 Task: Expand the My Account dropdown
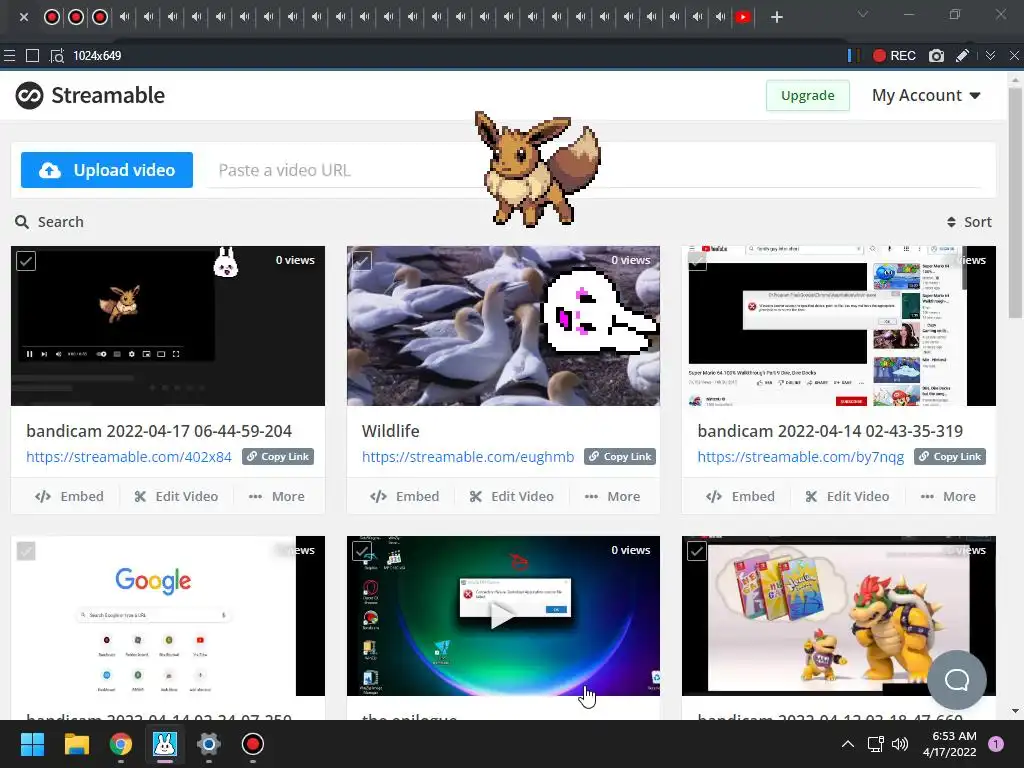(926, 95)
